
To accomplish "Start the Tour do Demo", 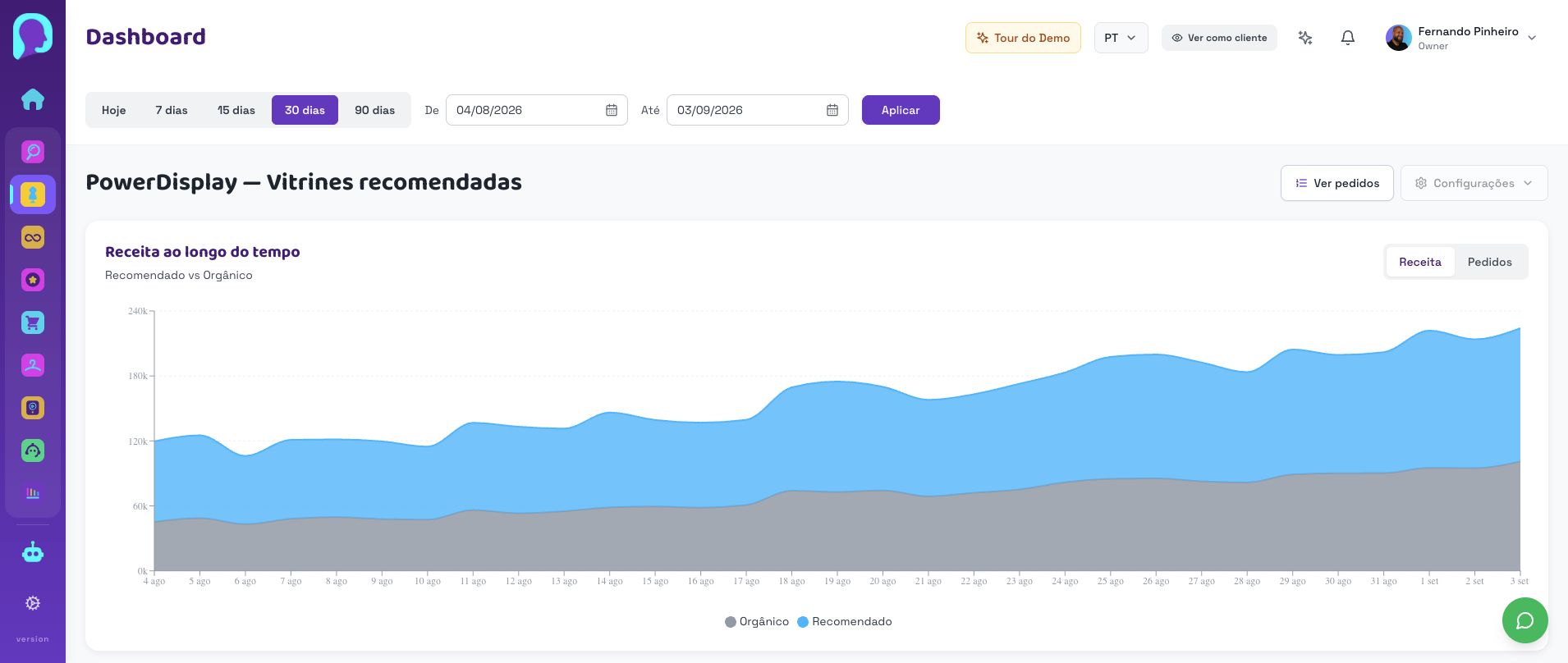I will tap(1023, 38).
